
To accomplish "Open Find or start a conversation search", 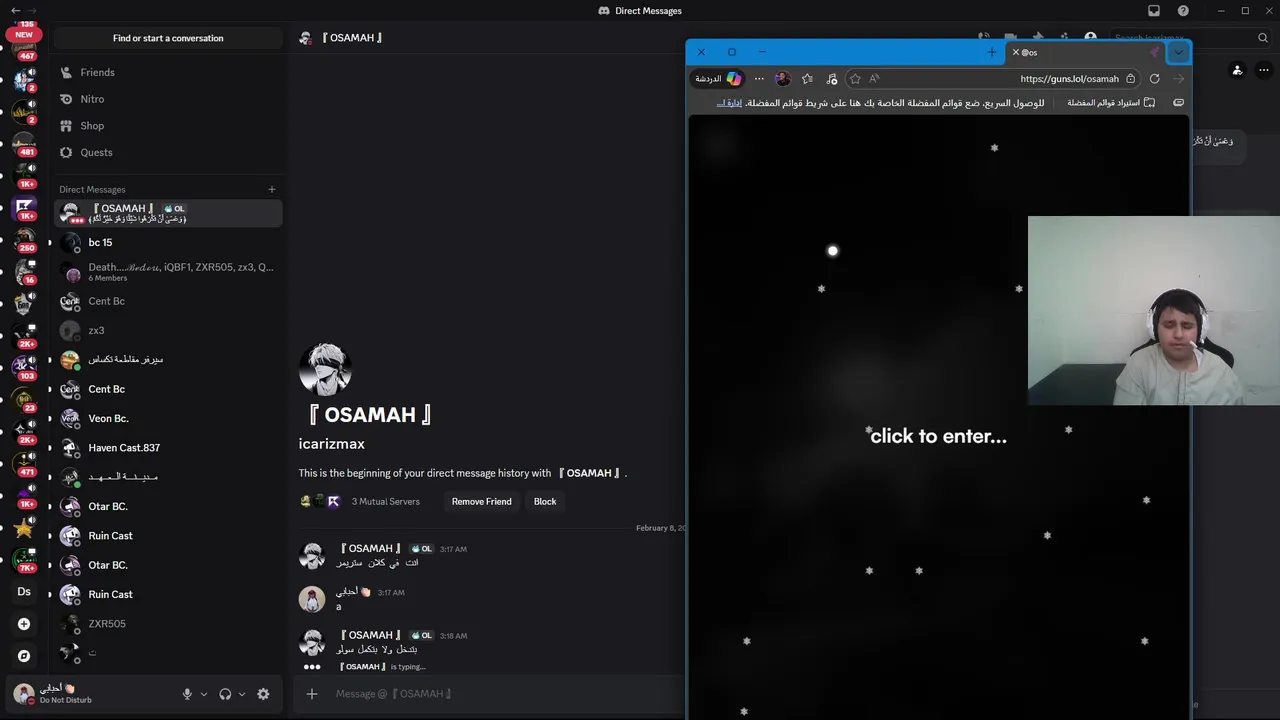I will [168, 38].
